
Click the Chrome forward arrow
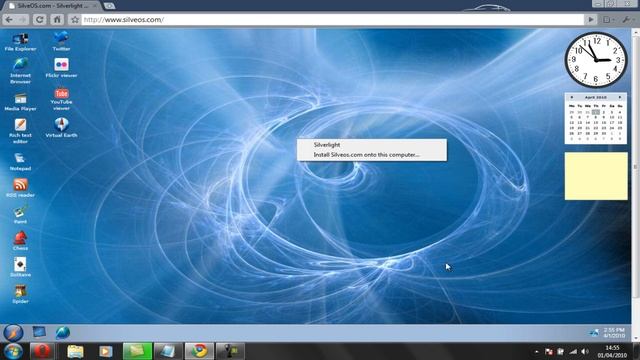[22, 20]
